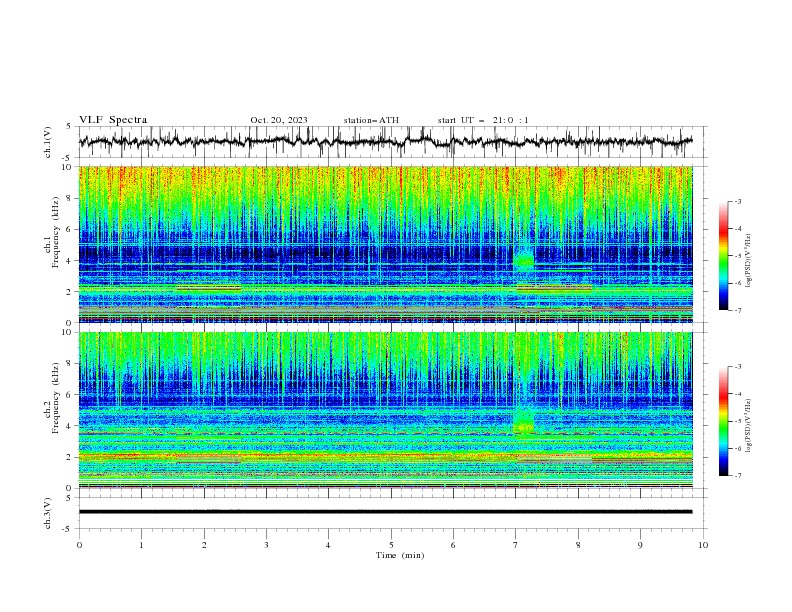
Task: Click the time axis tick label '2'
Action: pos(204,545)
